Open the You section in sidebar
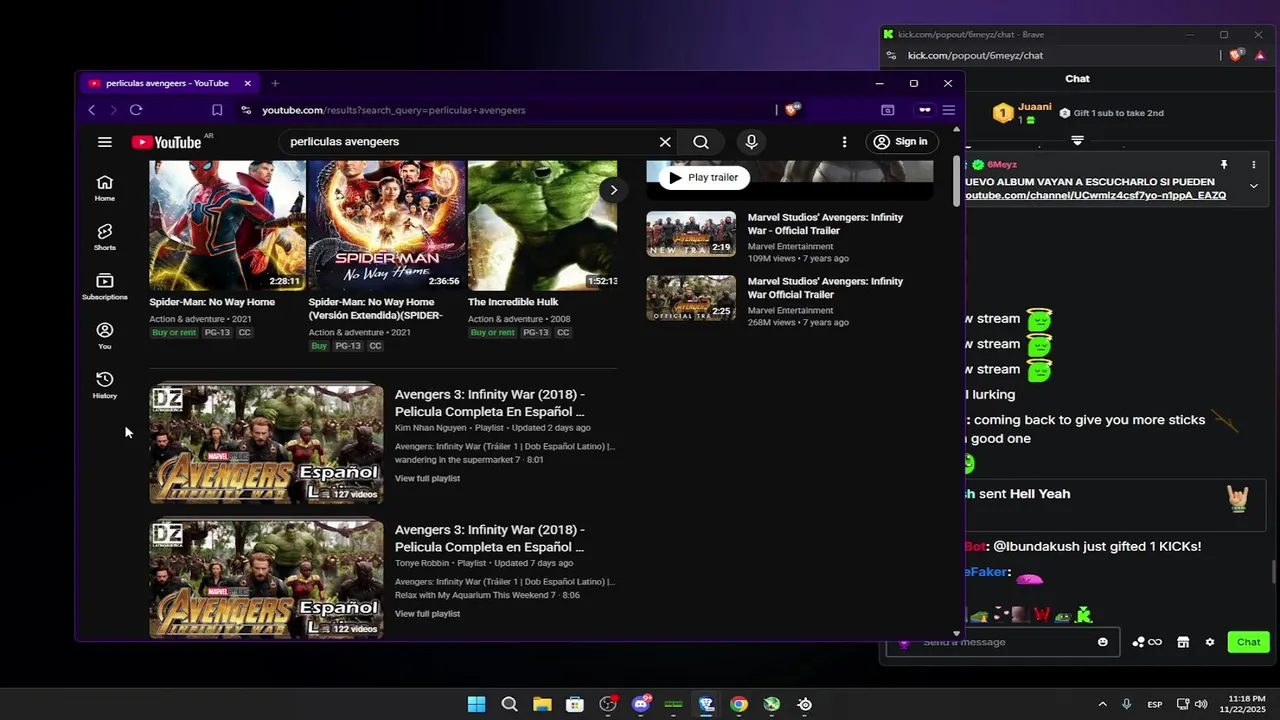Image resolution: width=1280 pixels, height=720 pixels. [104, 335]
